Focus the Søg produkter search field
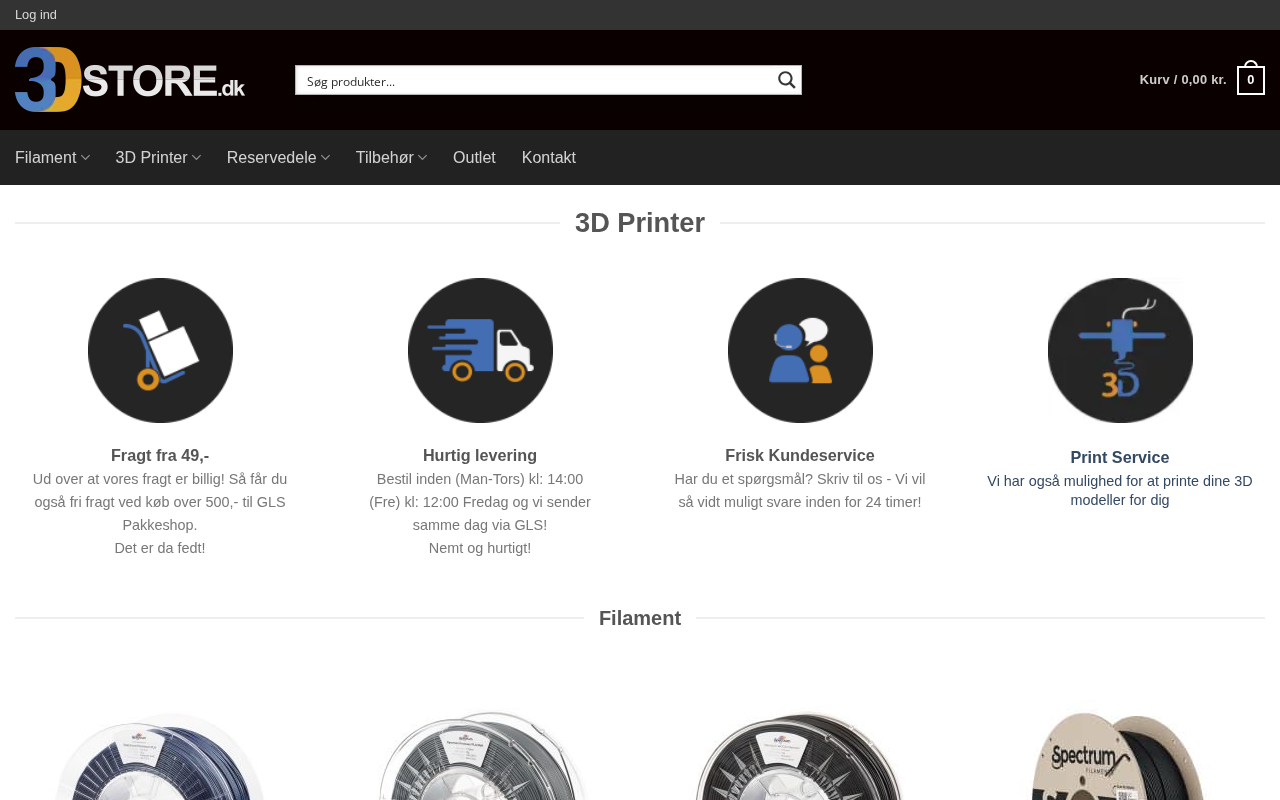1280x800 pixels. click(535, 81)
